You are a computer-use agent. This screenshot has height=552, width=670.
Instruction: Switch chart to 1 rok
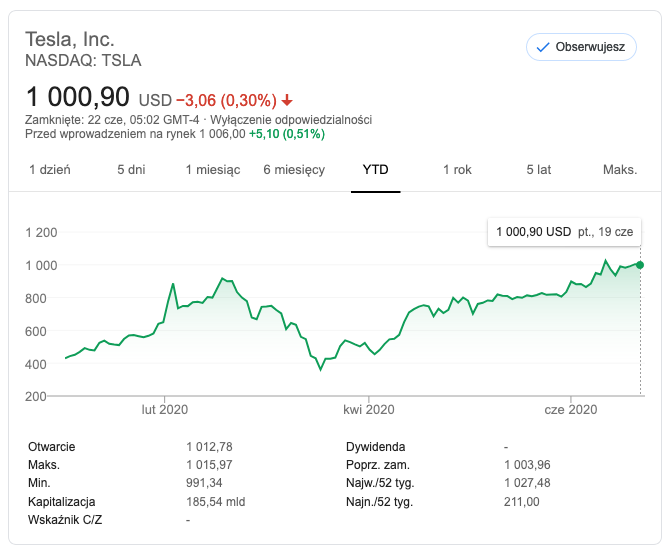[457, 170]
